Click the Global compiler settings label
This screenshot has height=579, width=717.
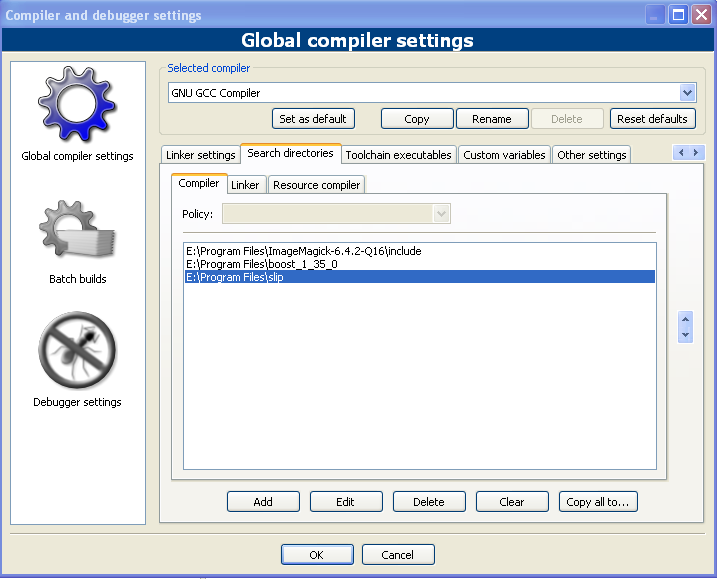coord(77,156)
